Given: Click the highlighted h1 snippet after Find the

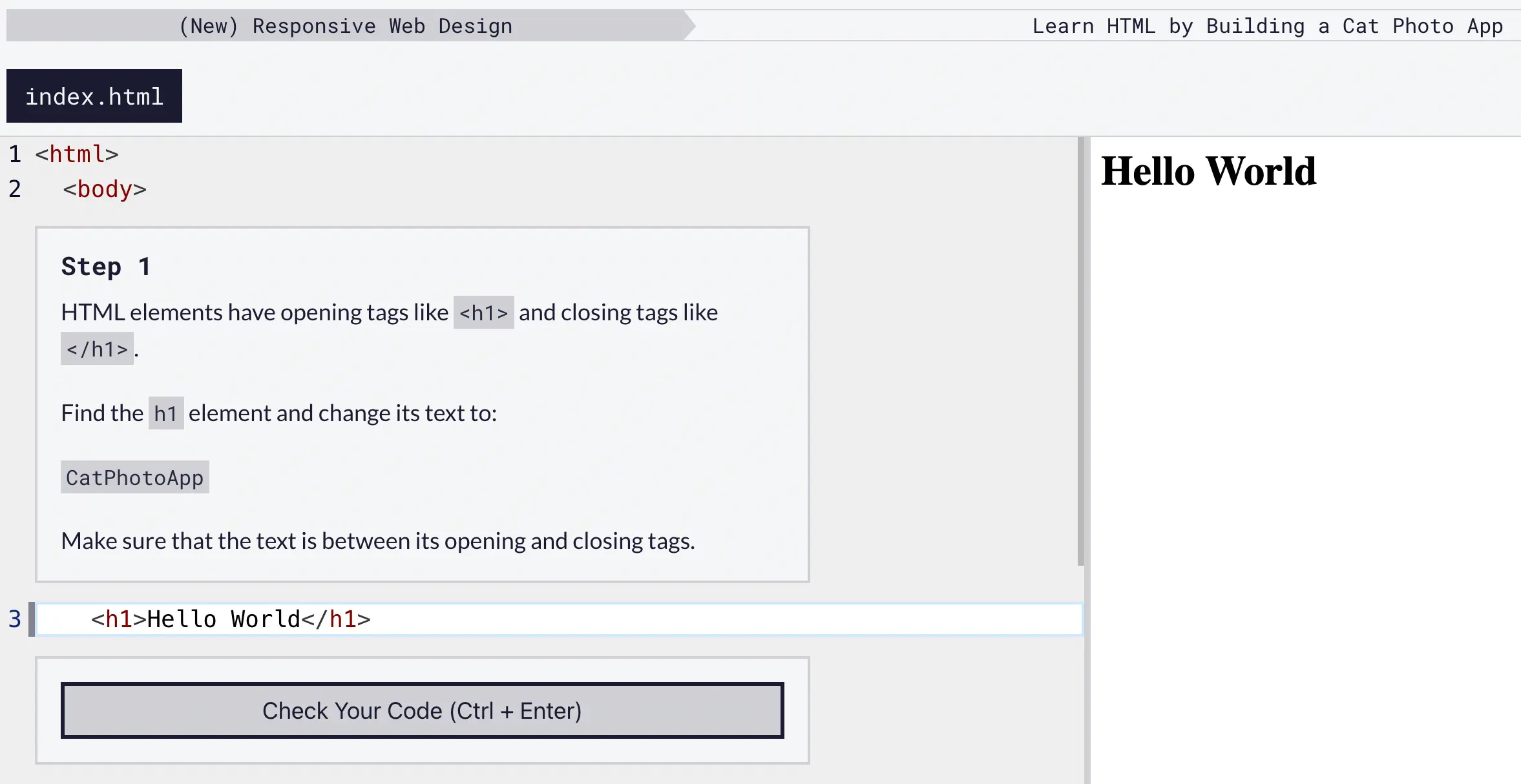Looking at the screenshot, I should click(x=166, y=413).
